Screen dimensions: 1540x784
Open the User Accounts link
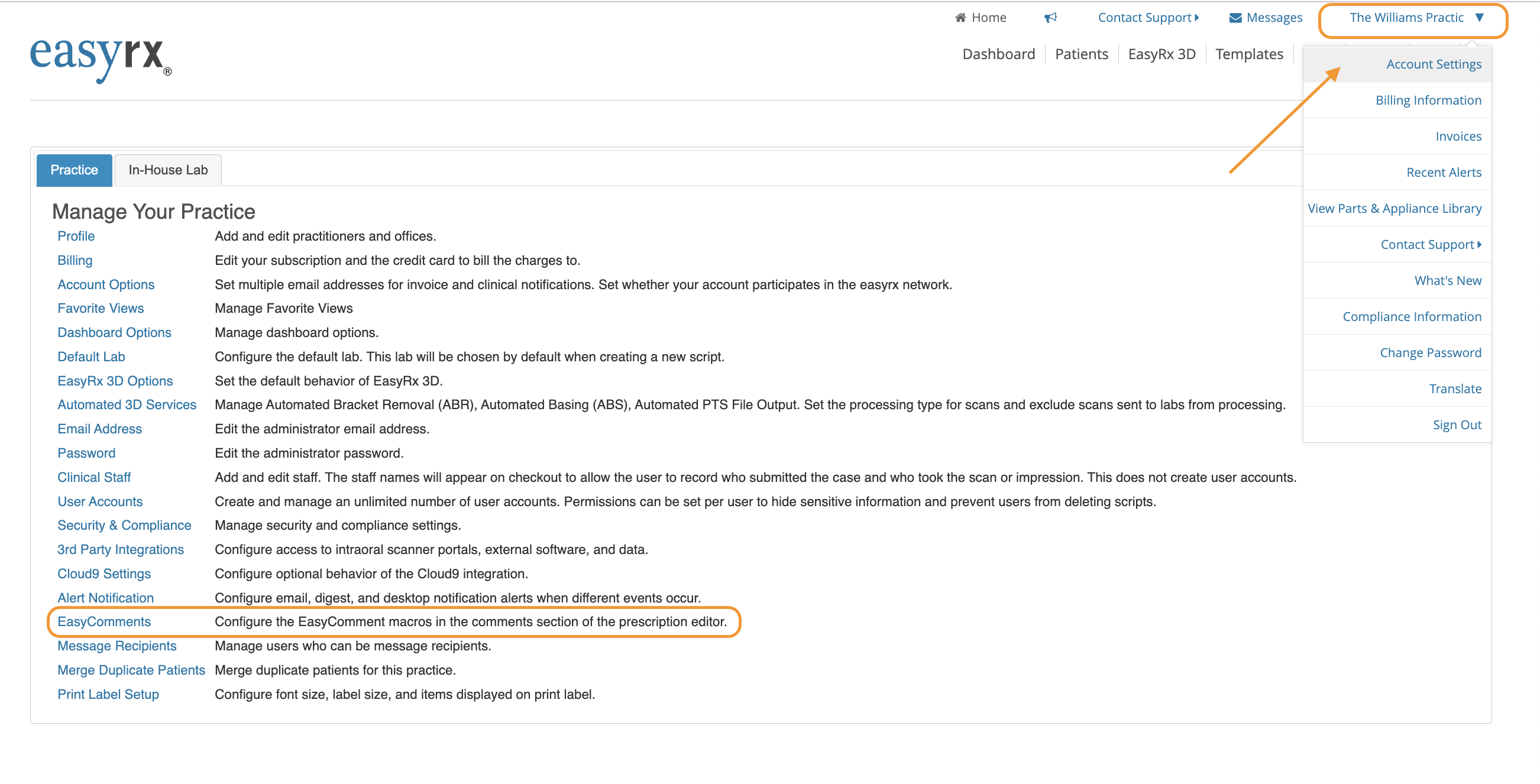tap(100, 501)
